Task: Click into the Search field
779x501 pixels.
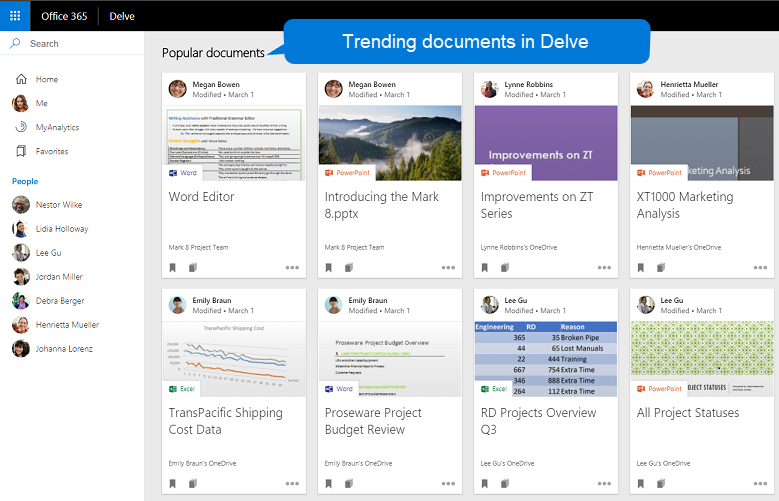Action: coord(72,43)
